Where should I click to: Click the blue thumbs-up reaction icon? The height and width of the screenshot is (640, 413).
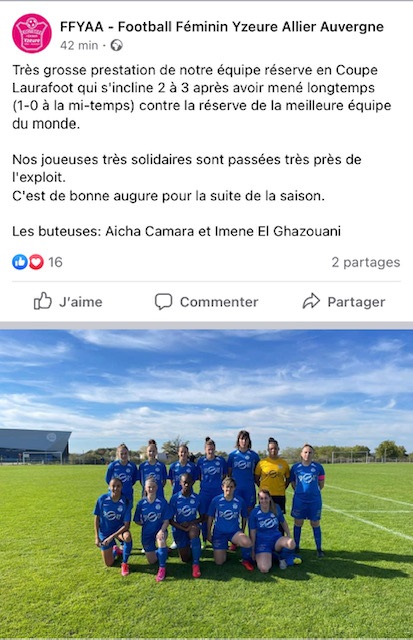coord(20,262)
